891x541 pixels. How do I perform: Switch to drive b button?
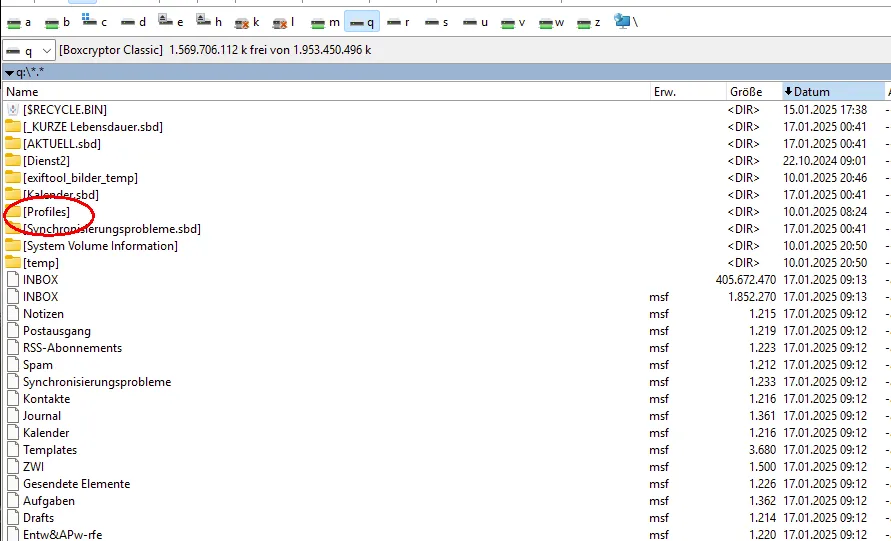click(x=57, y=22)
